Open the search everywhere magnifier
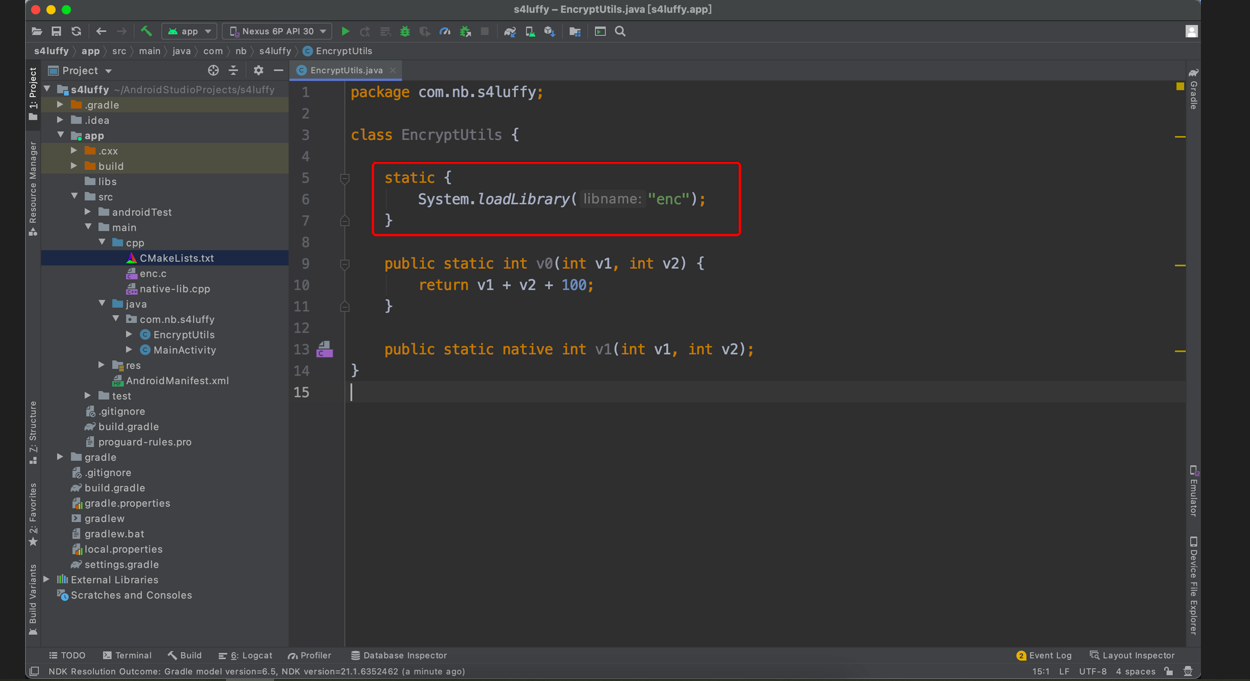1250x681 pixels. [620, 32]
